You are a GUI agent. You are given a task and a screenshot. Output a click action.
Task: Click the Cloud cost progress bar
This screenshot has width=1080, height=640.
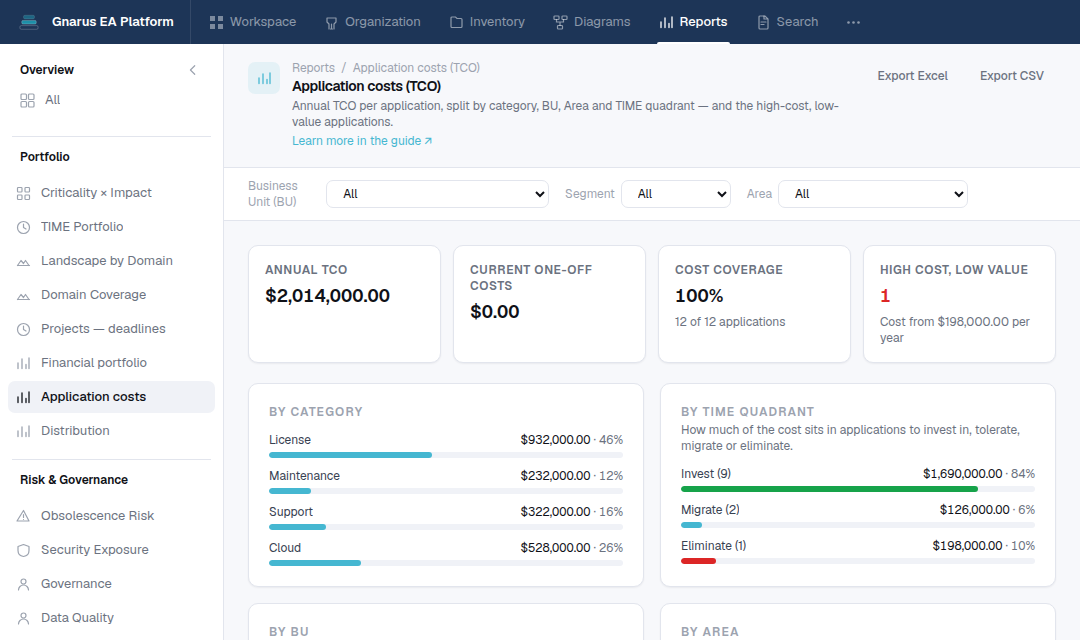(x=446, y=563)
